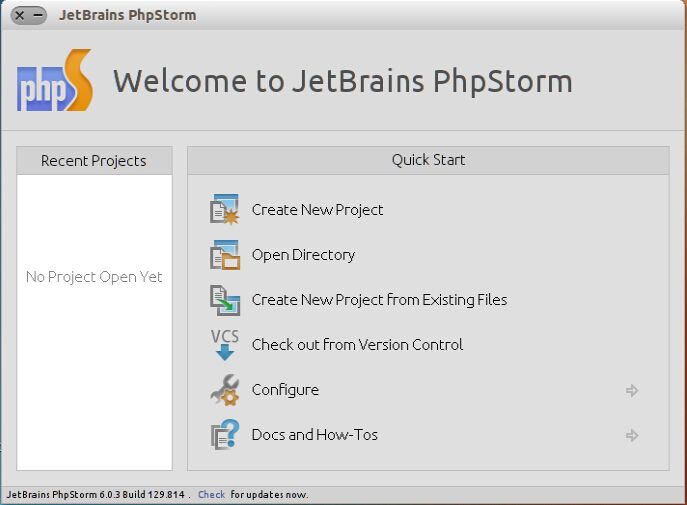This screenshot has height=505, width=687.
Task: Click the No Project Open Yet text
Action: [x=94, y=277]
